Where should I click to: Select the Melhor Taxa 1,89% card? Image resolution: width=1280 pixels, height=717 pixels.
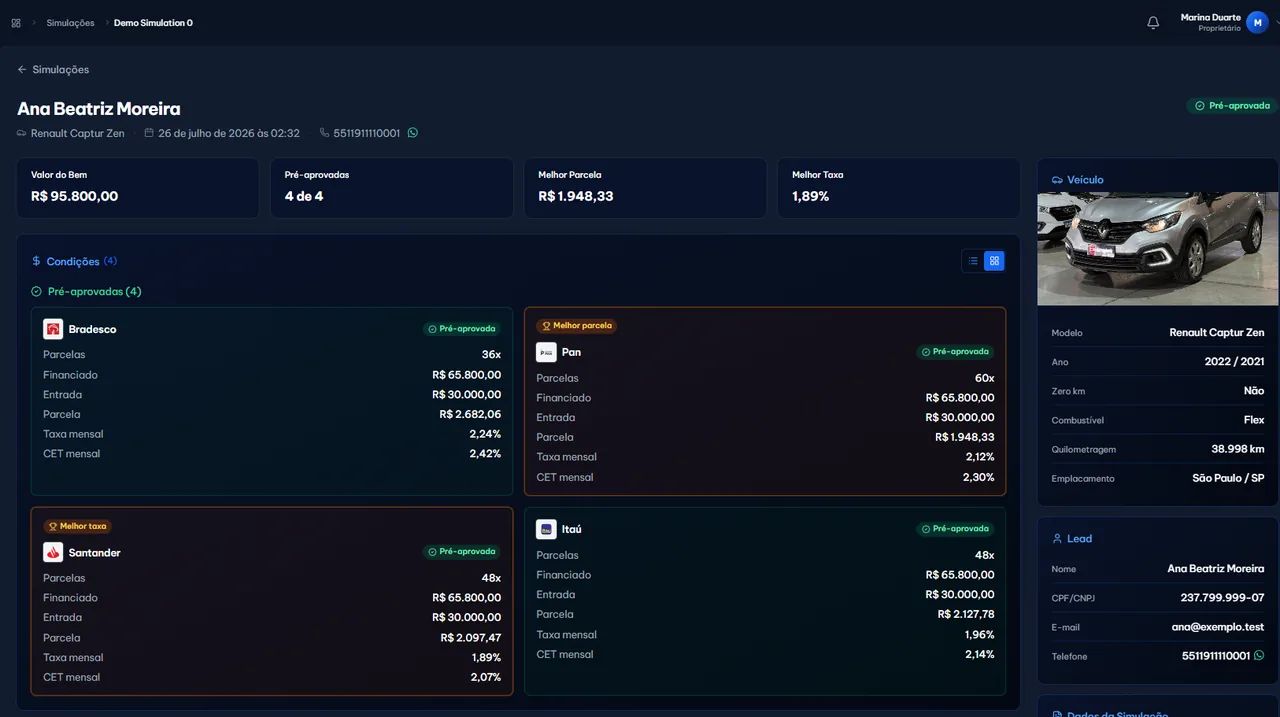899,188
